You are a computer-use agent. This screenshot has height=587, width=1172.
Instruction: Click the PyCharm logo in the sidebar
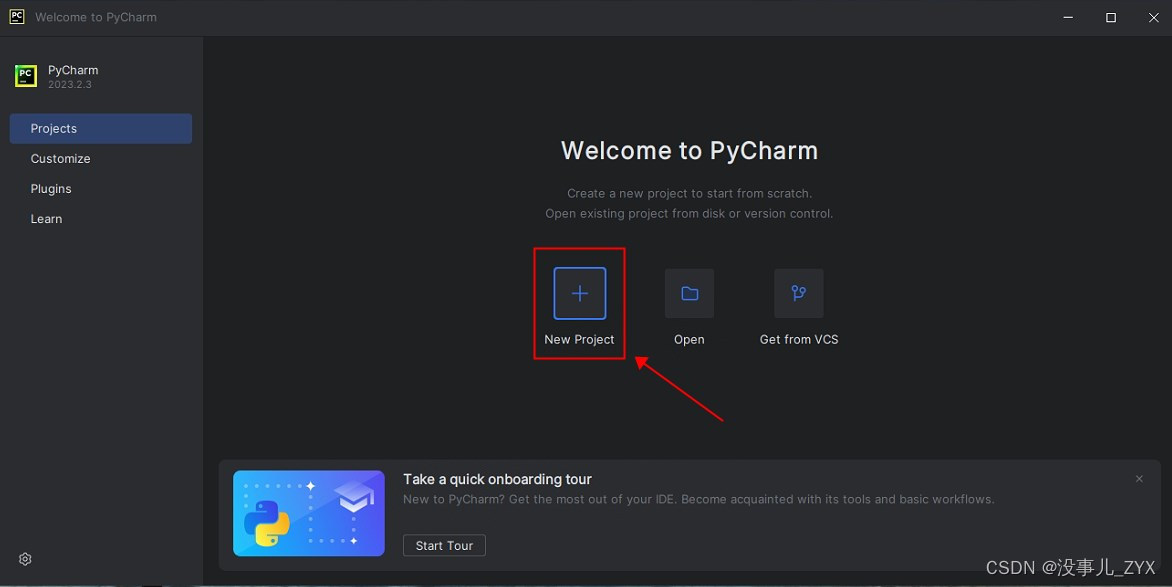point(26,76)
